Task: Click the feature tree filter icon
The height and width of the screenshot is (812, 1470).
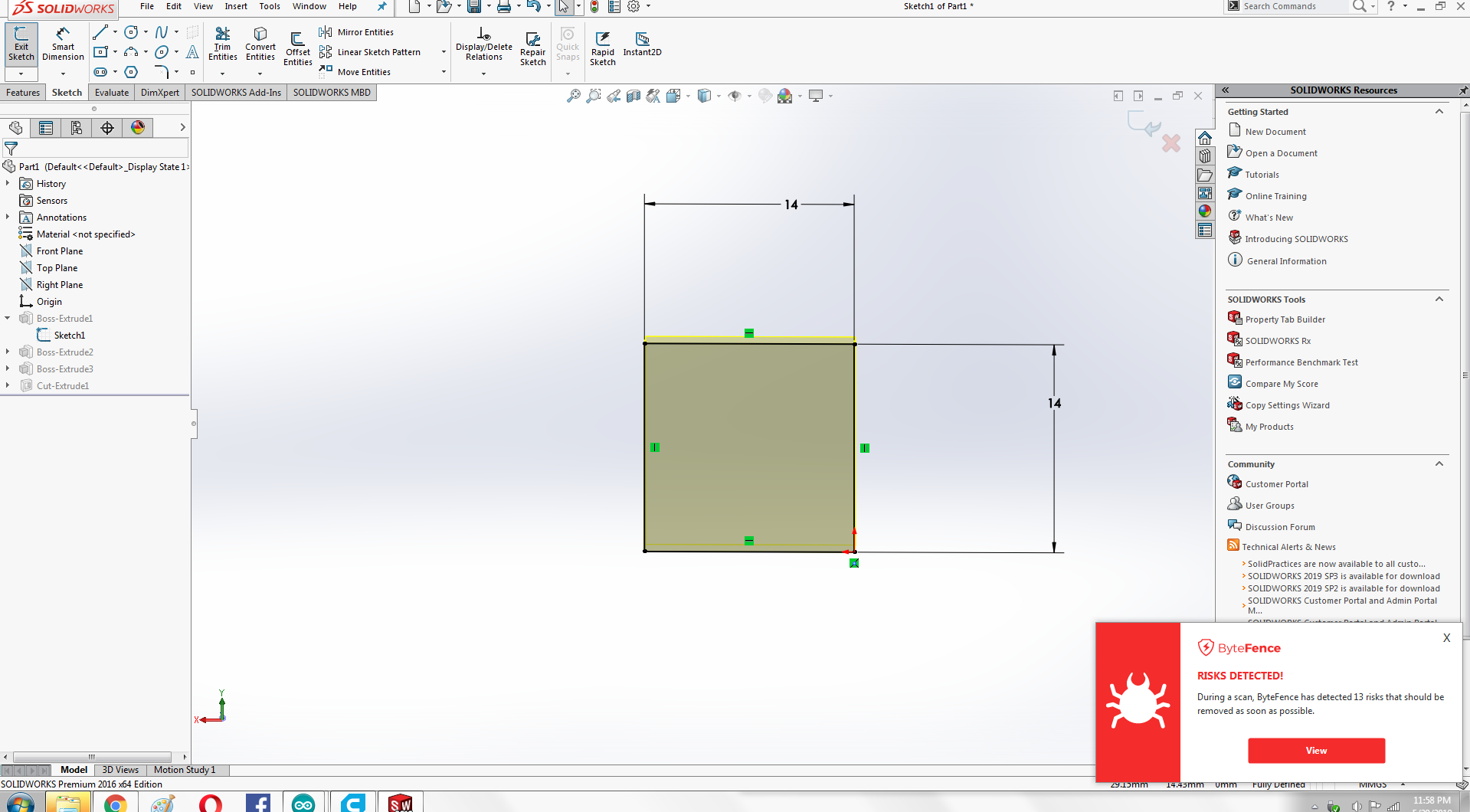Action: click(11, 149)
